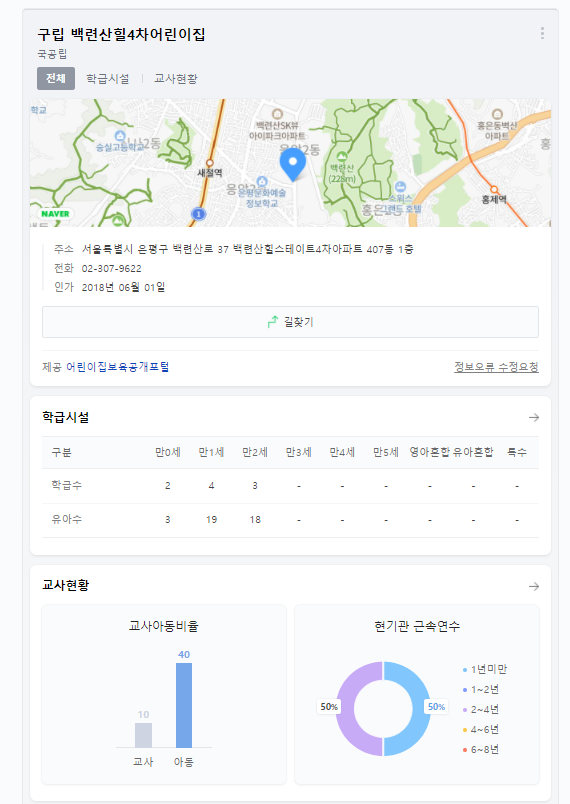The image size is (570, 804).
Task: Click the 만0세 column header
Action: click(168, 452)
